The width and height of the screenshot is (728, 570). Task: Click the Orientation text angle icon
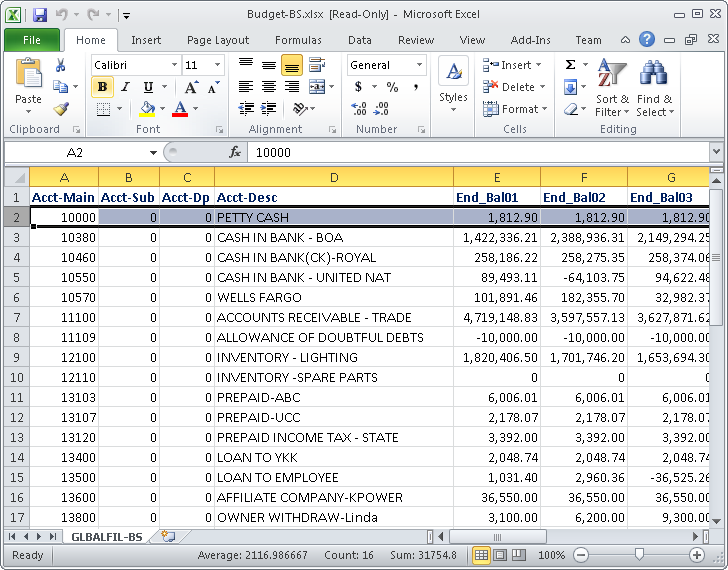300,109
